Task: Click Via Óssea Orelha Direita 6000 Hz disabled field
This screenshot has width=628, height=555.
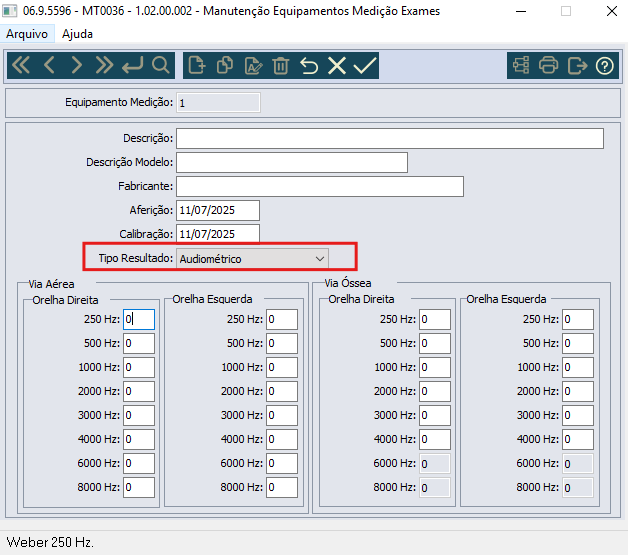Action: pos(435,464)
